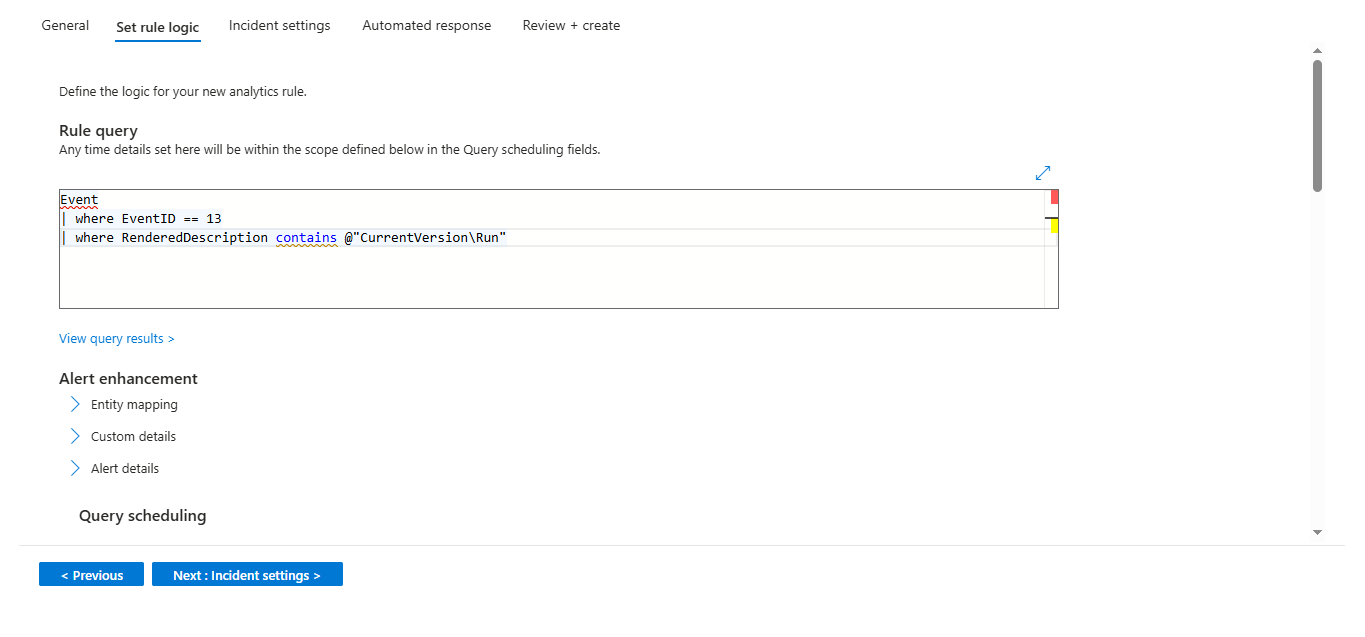This screenshot has width=1365, height=637.
Task: Click the scrollbar down arrow
Action: [x=1318, y=532]
